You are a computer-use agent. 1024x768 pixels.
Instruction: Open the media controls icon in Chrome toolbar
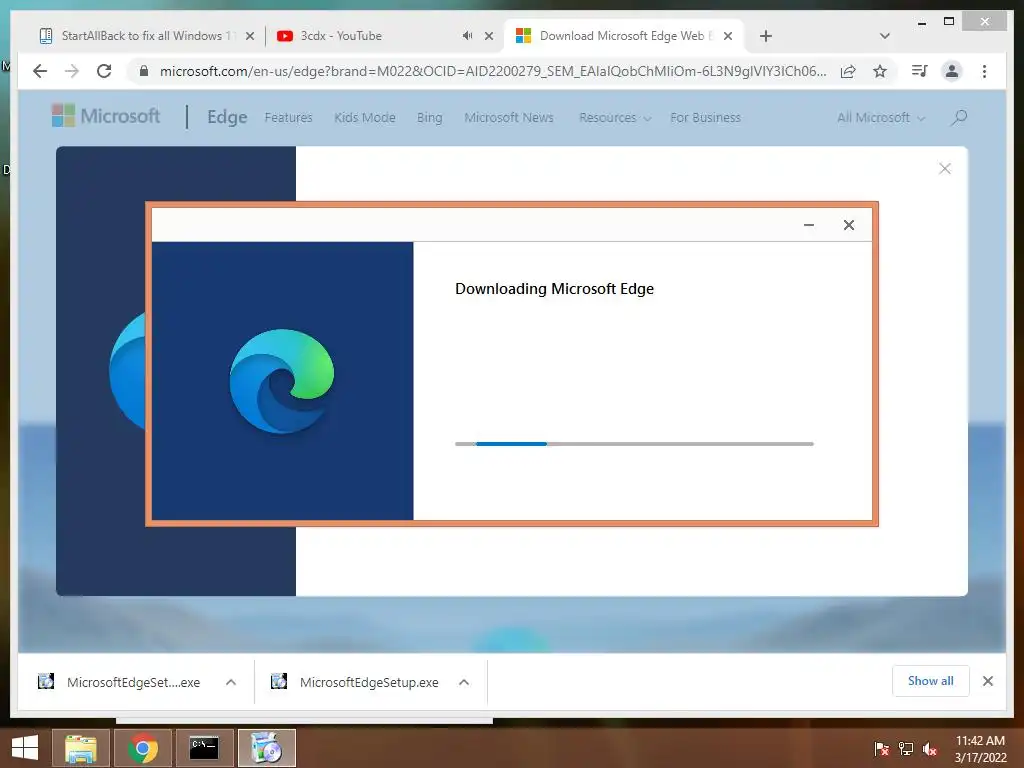tap(920, 71)
